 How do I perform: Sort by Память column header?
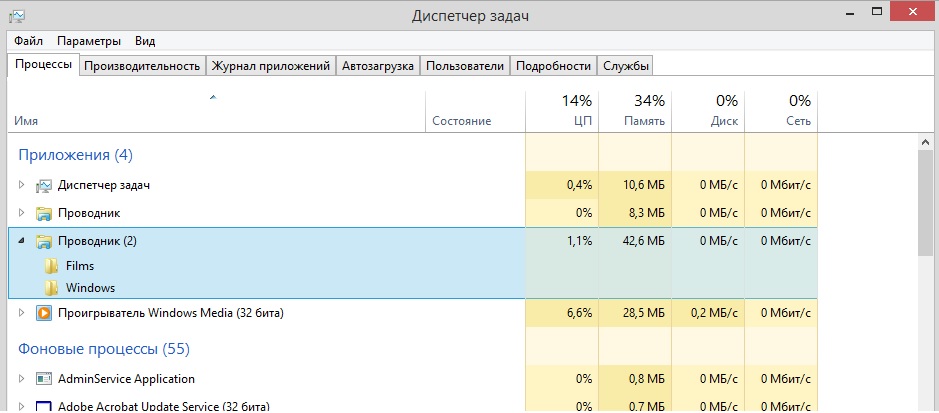coord(635,111)
